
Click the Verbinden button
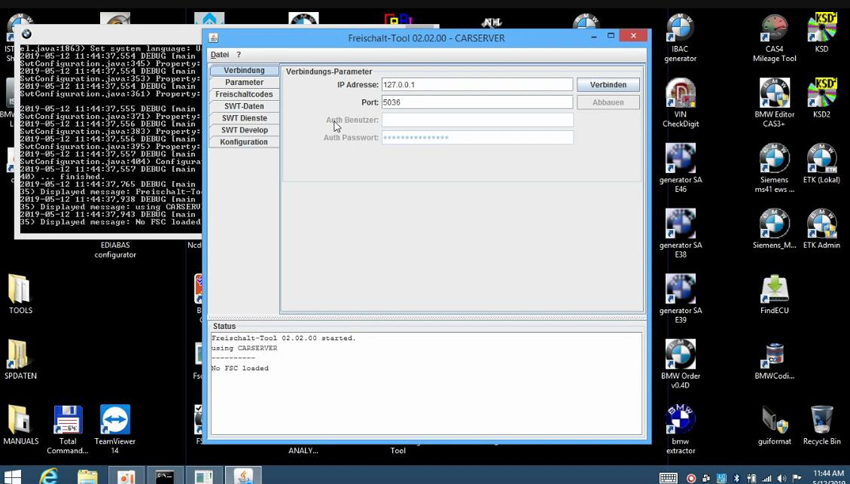pyautogui.click(x=608, y=85)
